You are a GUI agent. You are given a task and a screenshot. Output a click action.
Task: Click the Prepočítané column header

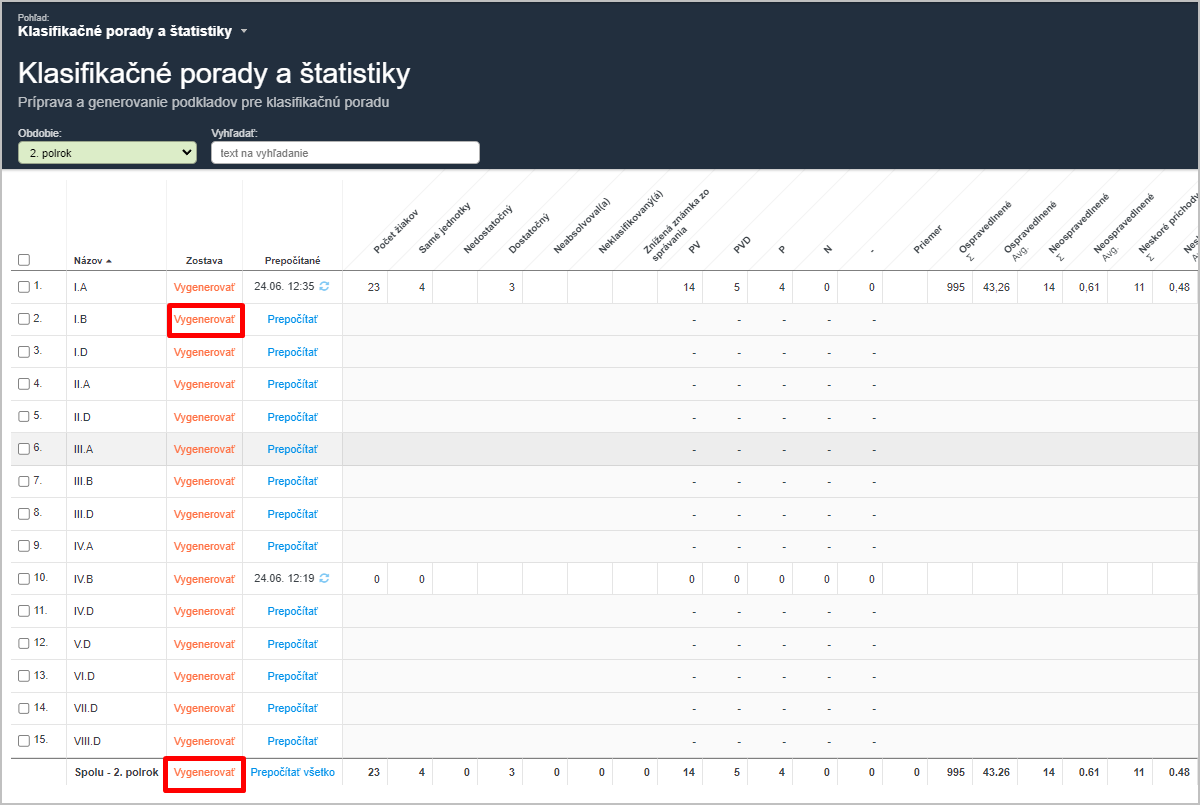292,261
